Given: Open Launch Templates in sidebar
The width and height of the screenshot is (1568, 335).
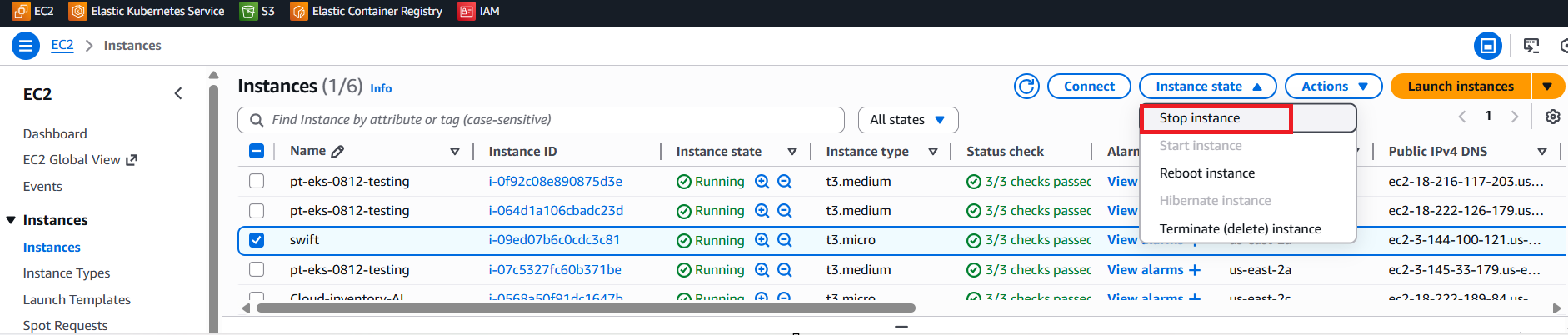Looking at the screenshot, I should pos(77,300).
